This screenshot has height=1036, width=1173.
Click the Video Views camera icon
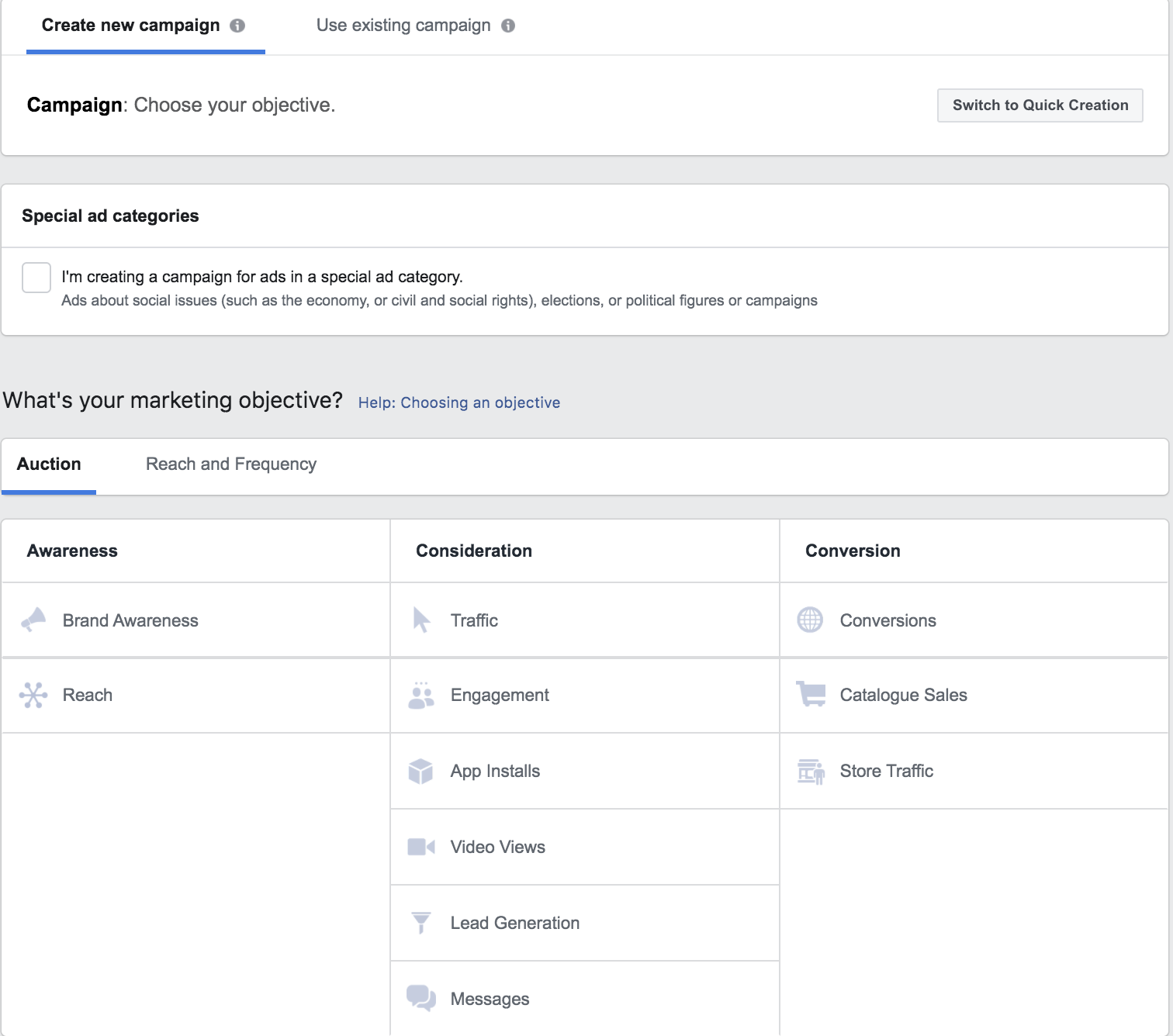[x=421, y=847]
